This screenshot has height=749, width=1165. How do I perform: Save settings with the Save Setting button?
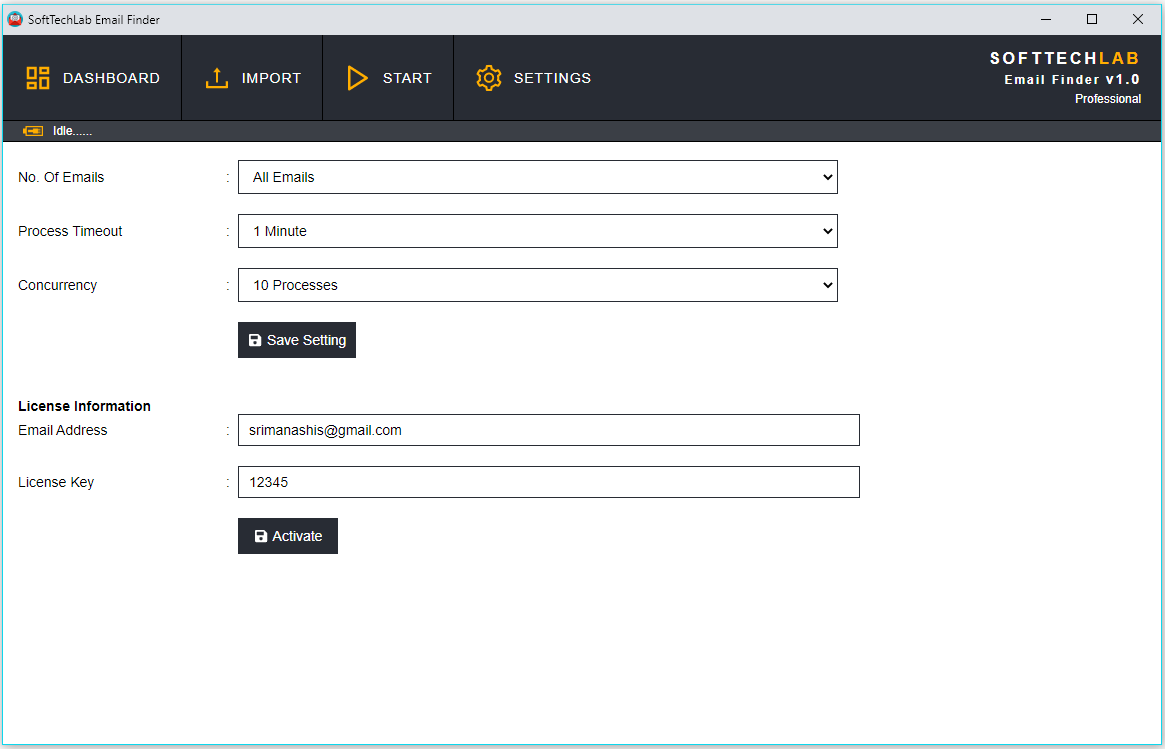(297, 340)
